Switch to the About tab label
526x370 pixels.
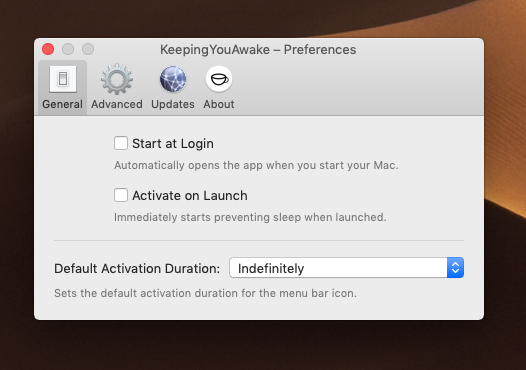pos(219,104)
